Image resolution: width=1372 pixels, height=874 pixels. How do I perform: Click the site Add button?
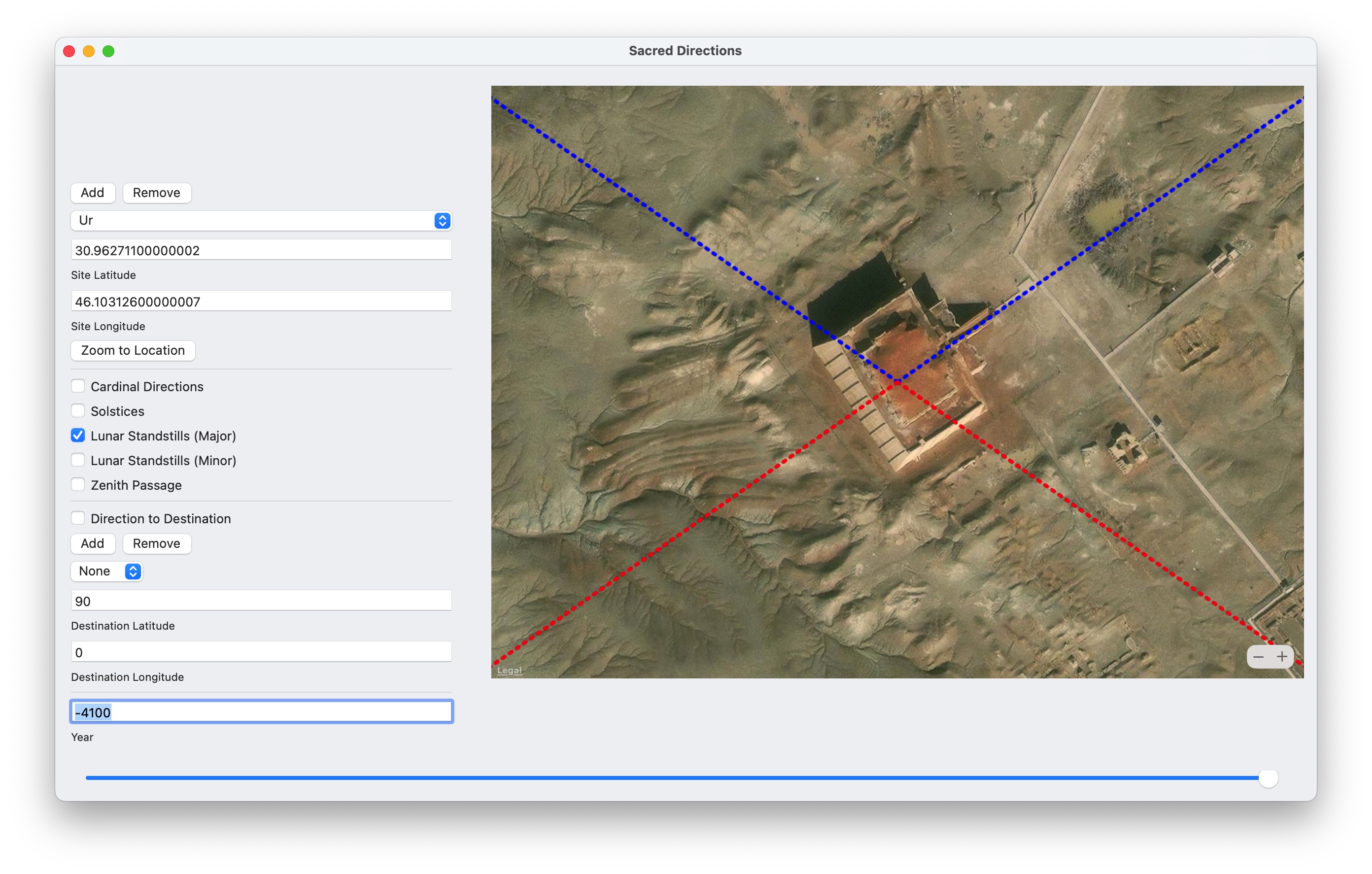point(92,193)
